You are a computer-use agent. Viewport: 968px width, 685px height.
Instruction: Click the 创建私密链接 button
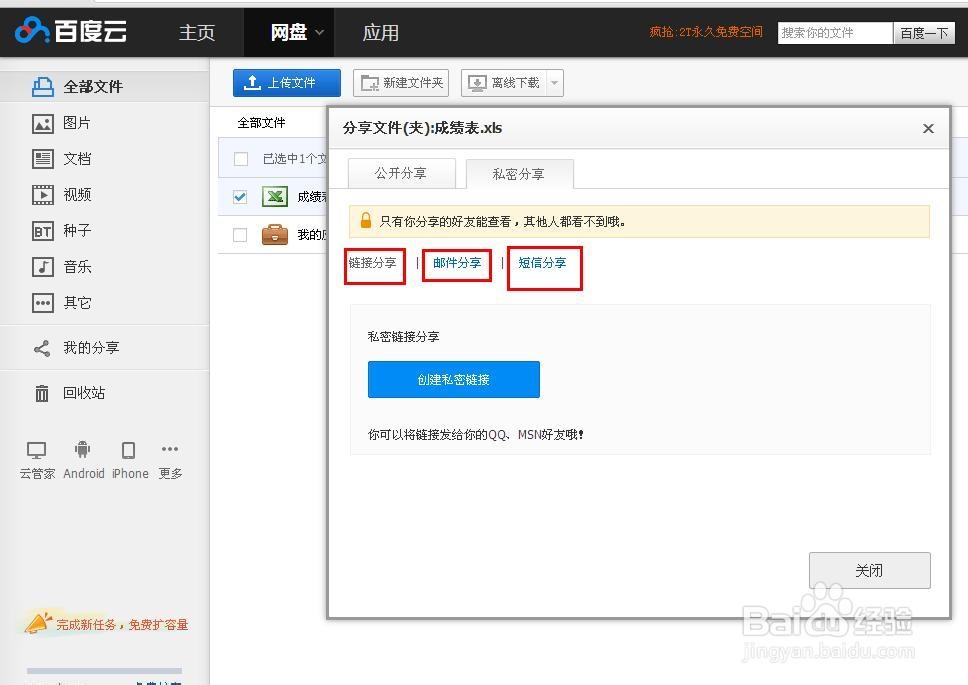[453, 379]
